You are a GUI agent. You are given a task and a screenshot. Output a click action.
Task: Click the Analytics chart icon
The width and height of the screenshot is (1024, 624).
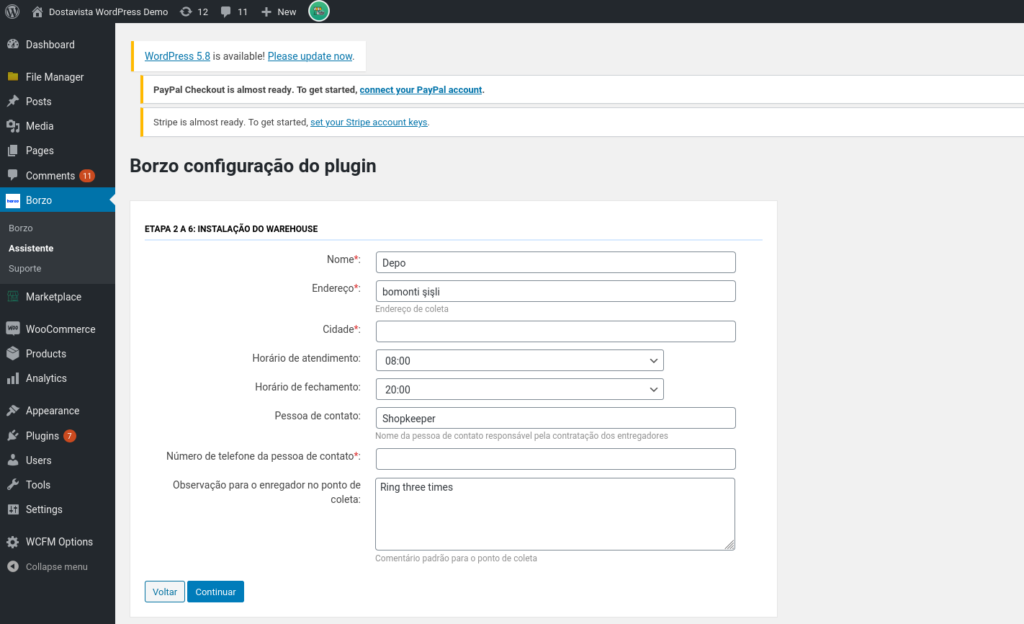(x=14, y=378)
